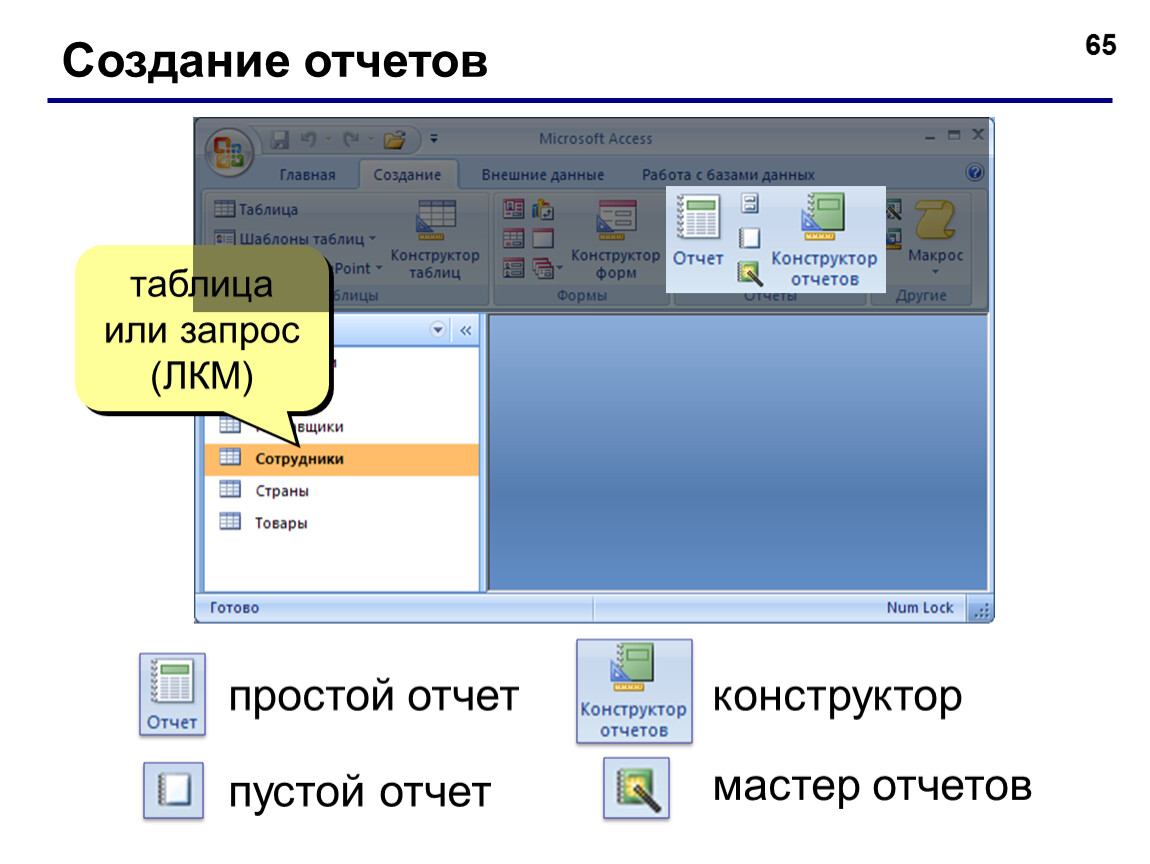Launch Конструктор форм from the ribbon
Viewport: 1150px width, 864px height.
tap(615, 240)
